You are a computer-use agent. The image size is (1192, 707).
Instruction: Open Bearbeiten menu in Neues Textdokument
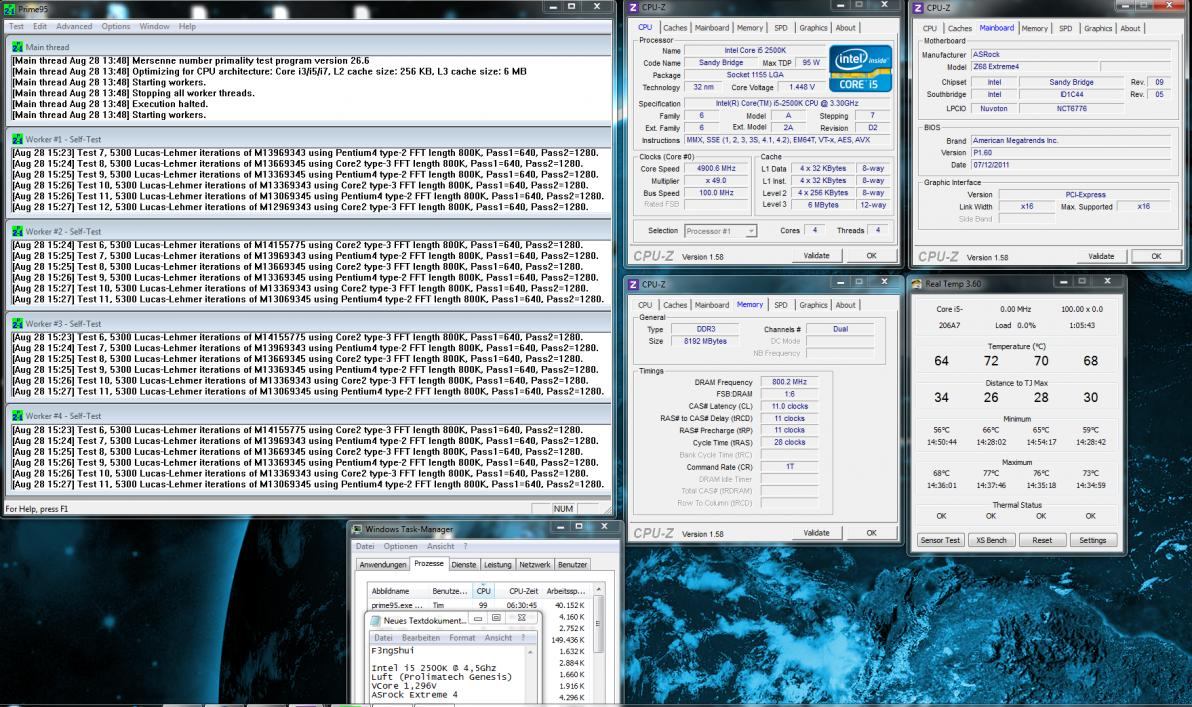tap(420, 638)
